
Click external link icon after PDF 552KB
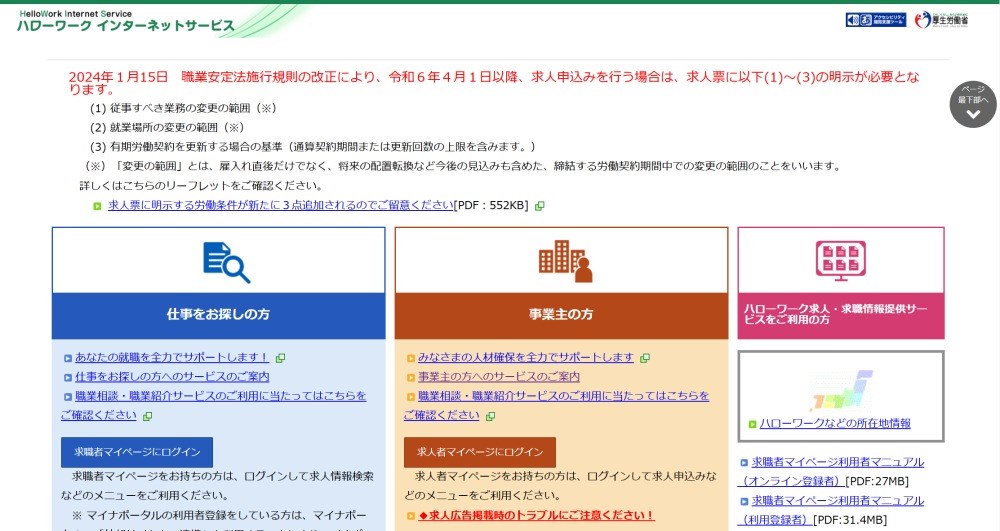[x=540, y=206]
